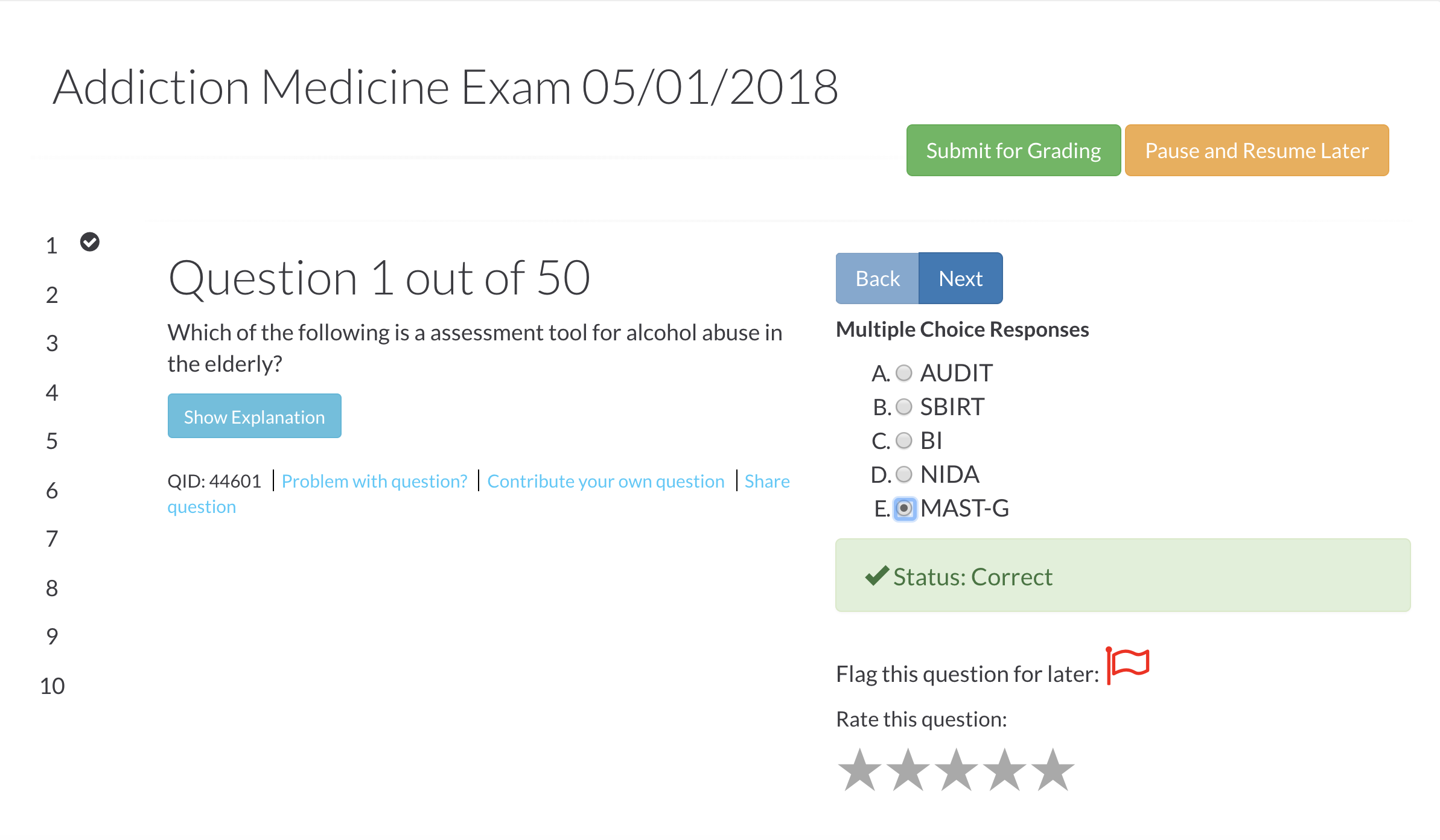Viewport: 1440px width, 840px height.
Task: Pause and resume the exam later
Action: (1257, 150)
